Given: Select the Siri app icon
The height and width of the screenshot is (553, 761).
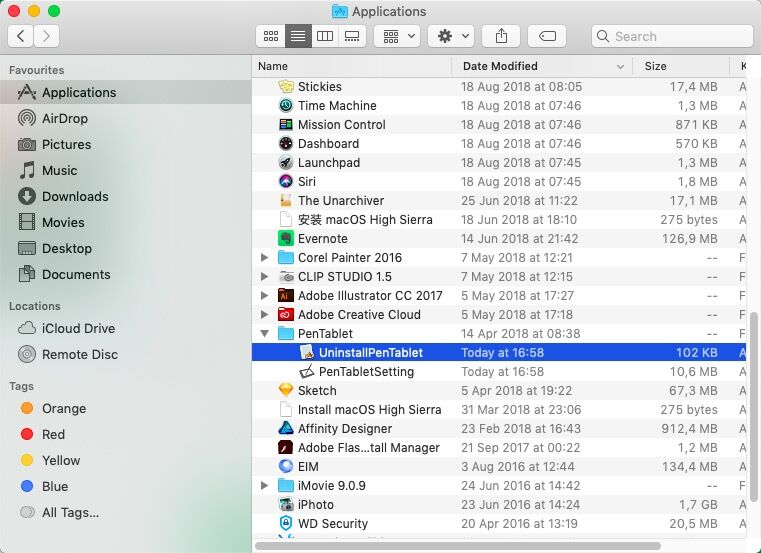Looking at the screenshot, I should tap(286, 181).
